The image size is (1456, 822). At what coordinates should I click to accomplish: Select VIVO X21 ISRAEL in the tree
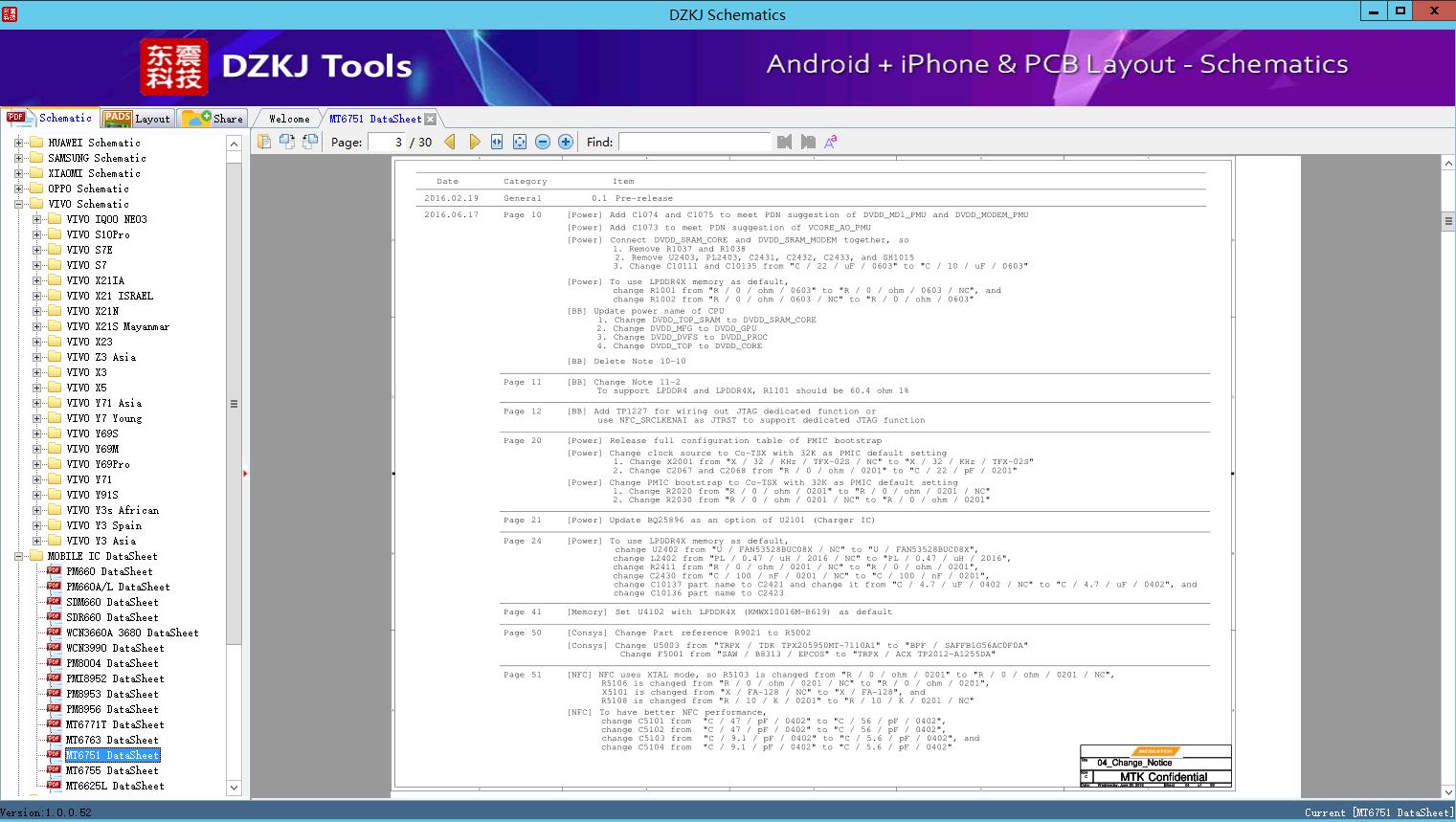[109, 296]
